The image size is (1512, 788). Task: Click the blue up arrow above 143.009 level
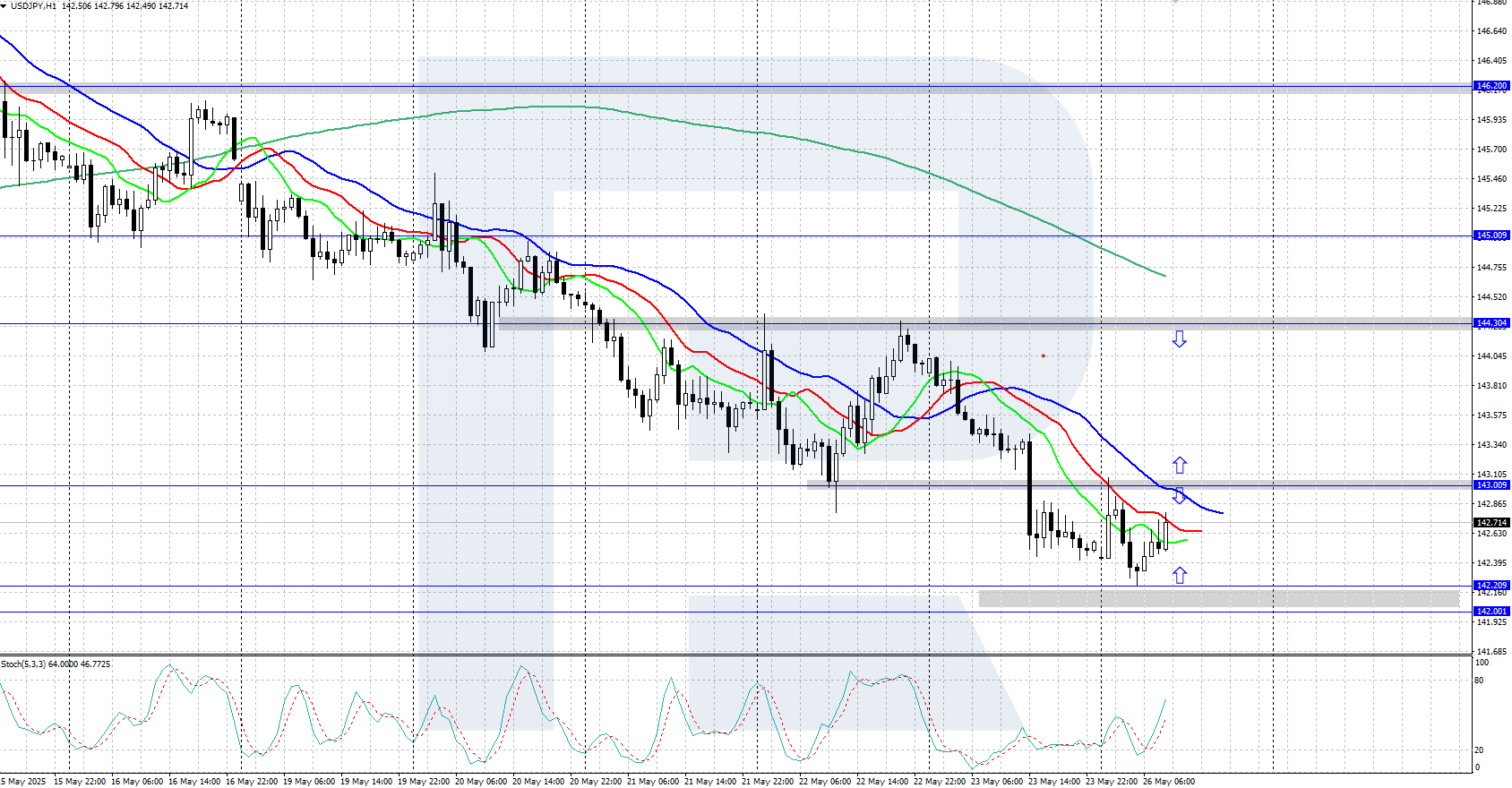pyautogui.click(x=1180, y=465)
